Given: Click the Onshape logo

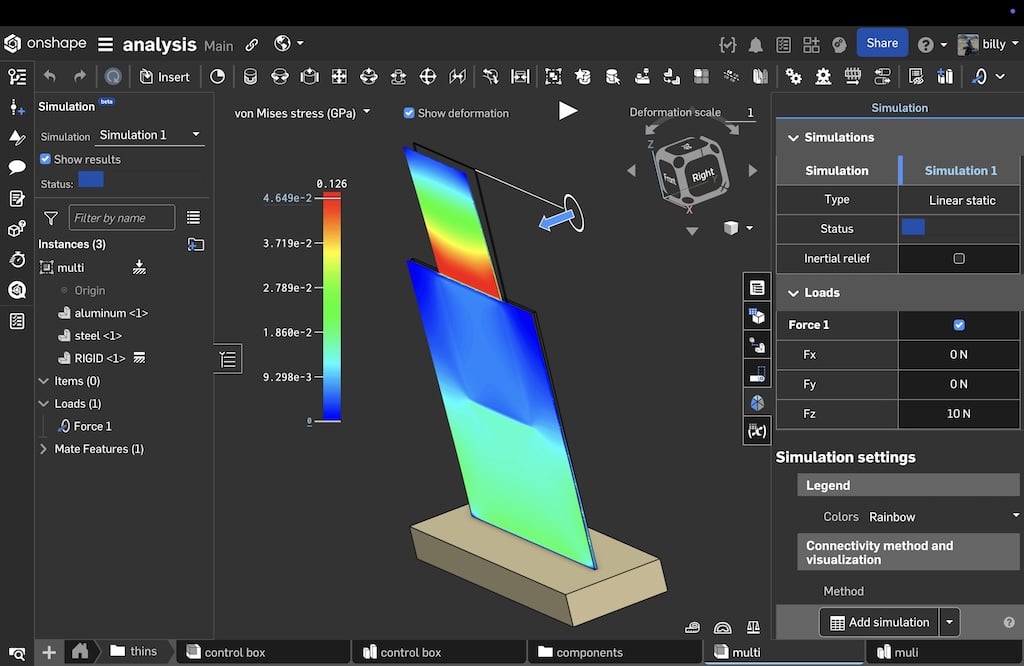Looking at the screenshot, I should point(44,44).
